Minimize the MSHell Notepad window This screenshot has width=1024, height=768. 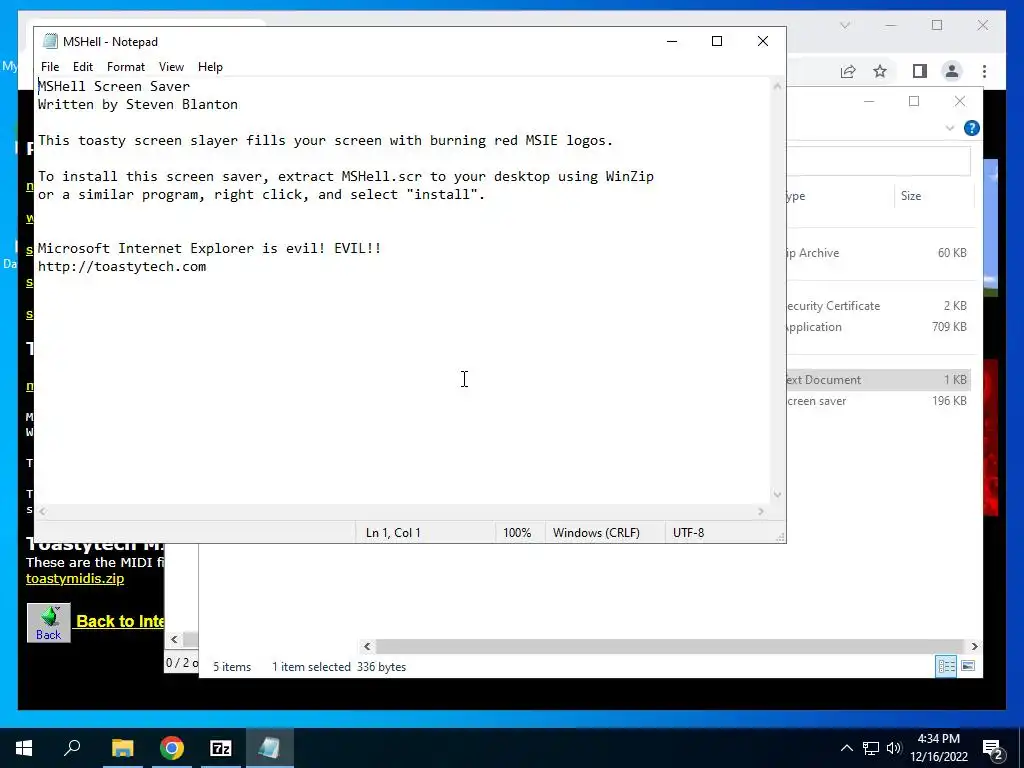tap(672, 41)
